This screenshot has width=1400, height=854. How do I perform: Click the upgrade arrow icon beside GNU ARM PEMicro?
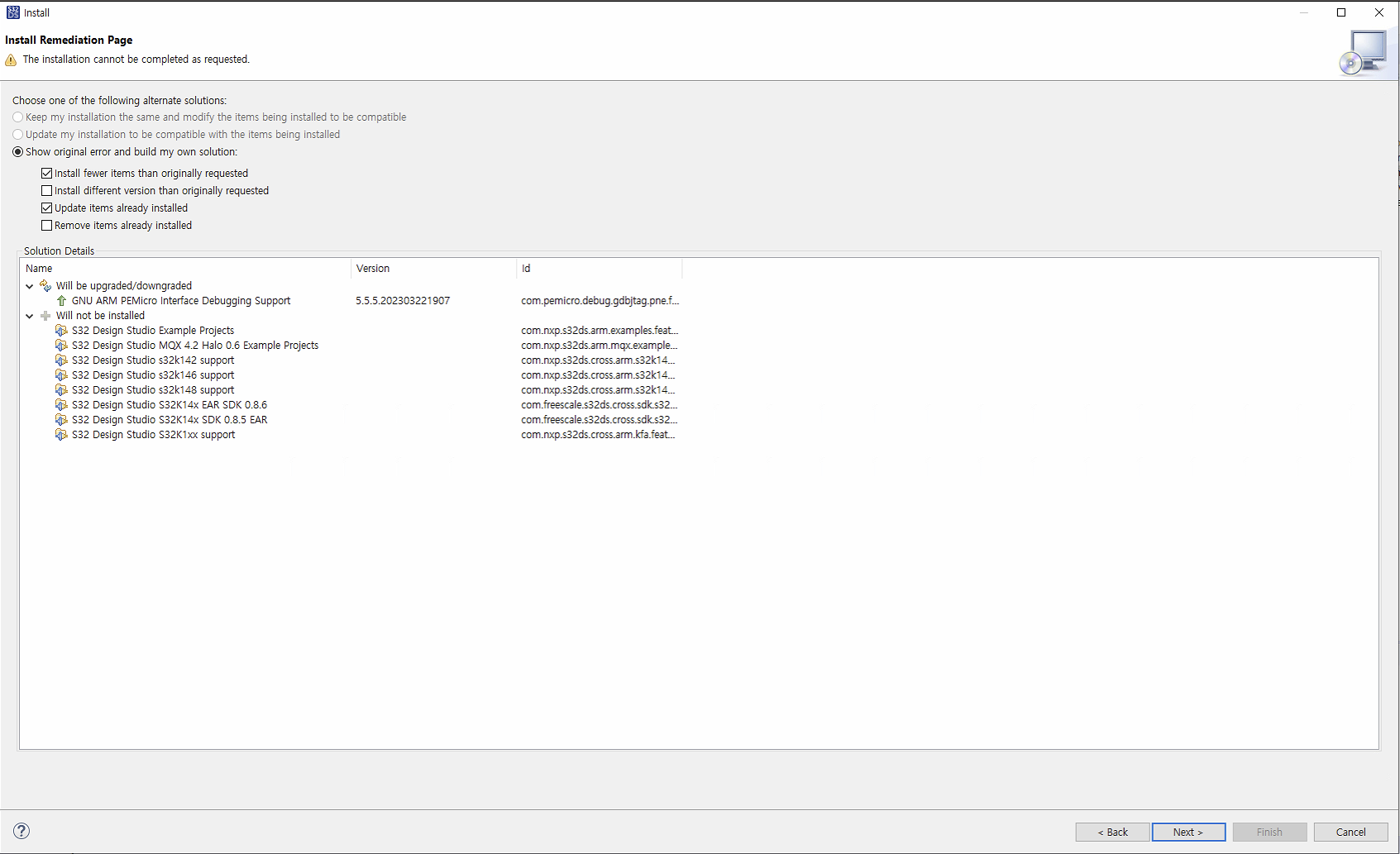point(60,300)
